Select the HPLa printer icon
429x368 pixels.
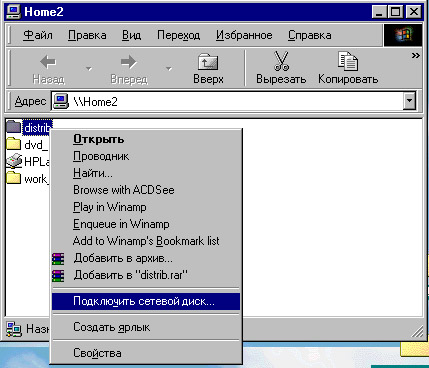[x=14, y=161]
